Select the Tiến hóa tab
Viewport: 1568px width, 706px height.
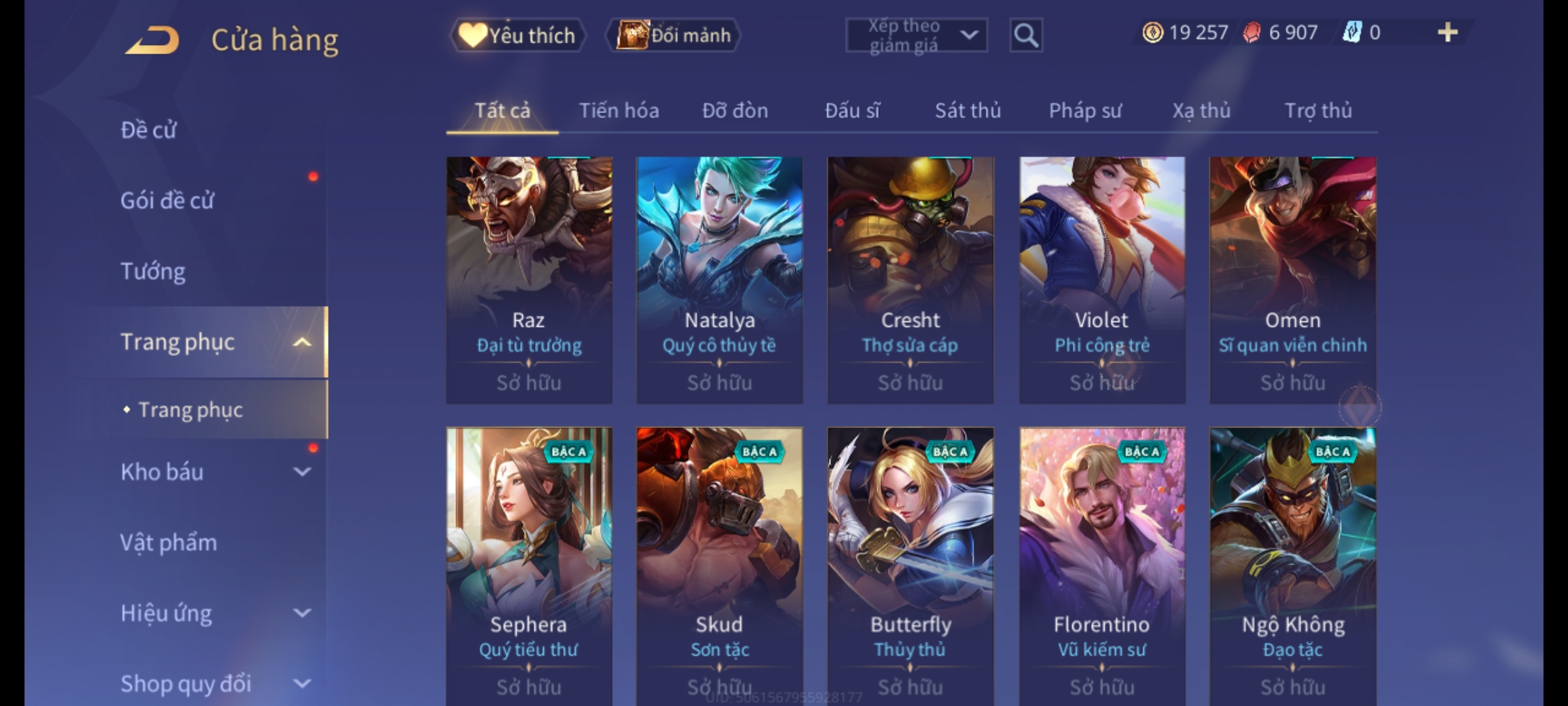pos(619,110)
